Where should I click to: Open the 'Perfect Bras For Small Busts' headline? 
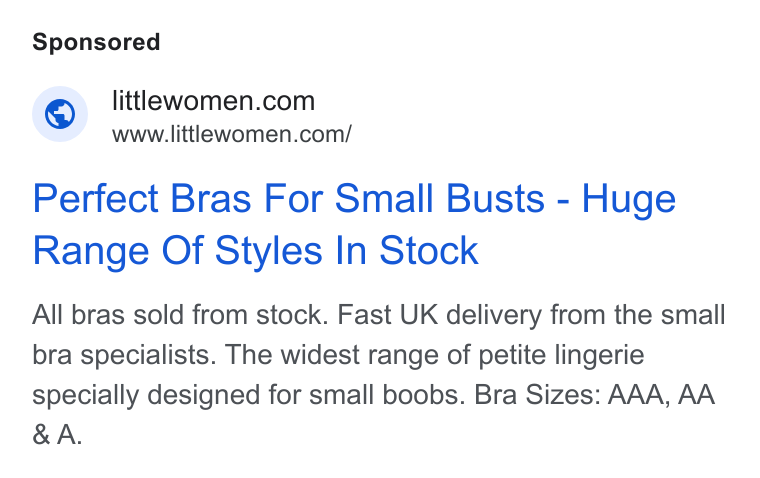[x=289, y=198]
